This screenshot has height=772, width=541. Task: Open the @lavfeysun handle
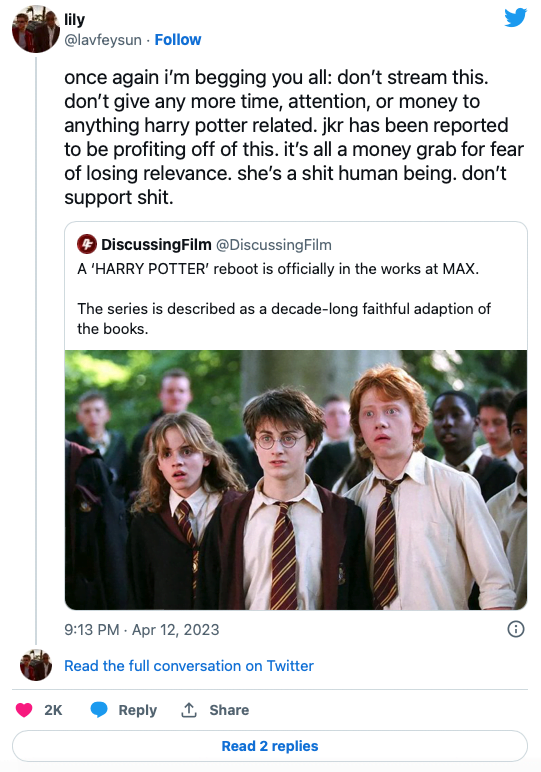(103, 40)
